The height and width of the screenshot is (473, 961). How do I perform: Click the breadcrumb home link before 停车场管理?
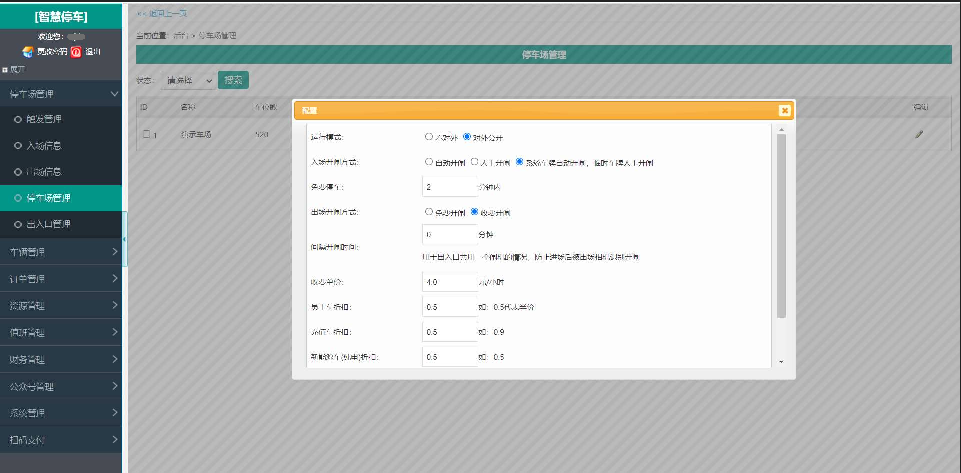(181, 36)
